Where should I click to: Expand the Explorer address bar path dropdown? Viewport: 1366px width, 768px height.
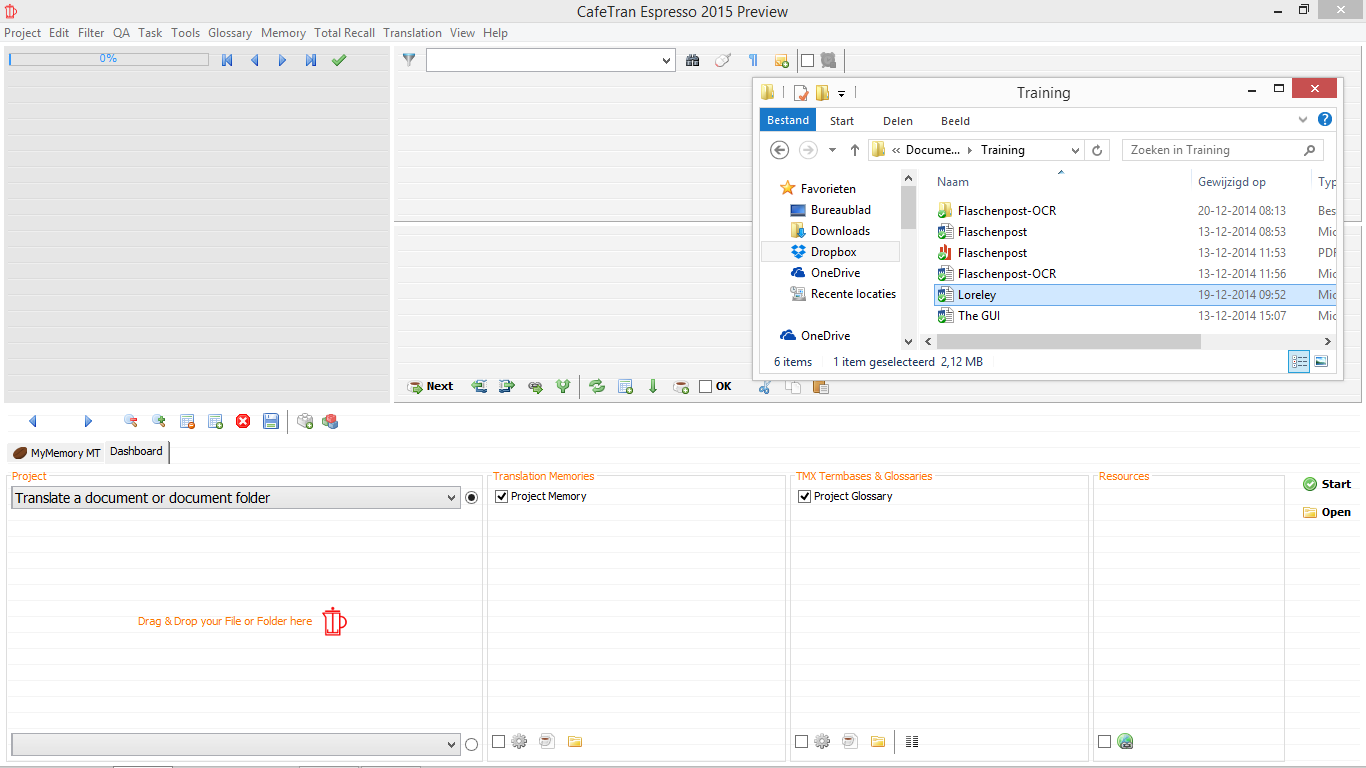(1075, 150)
